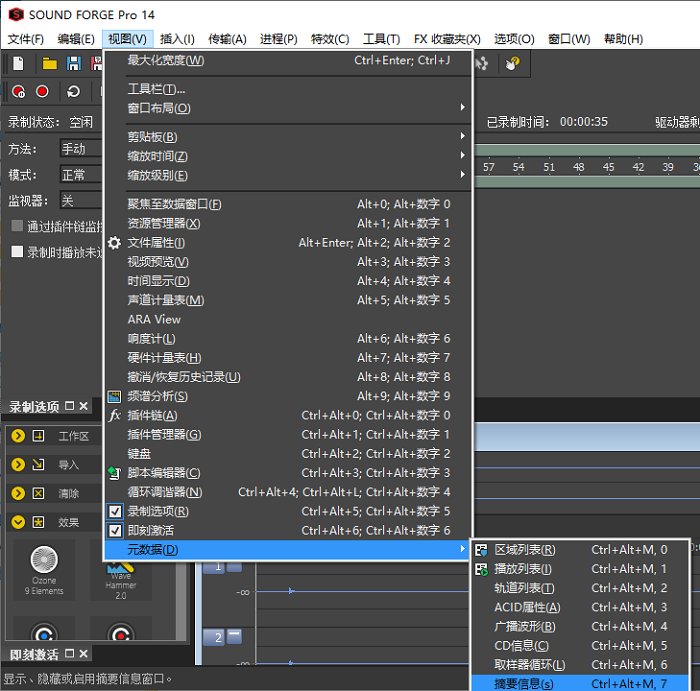The image size is (700, 691).
Task: Float the 即刻激活 panel via square icon
Action: [x=70, y=654]
